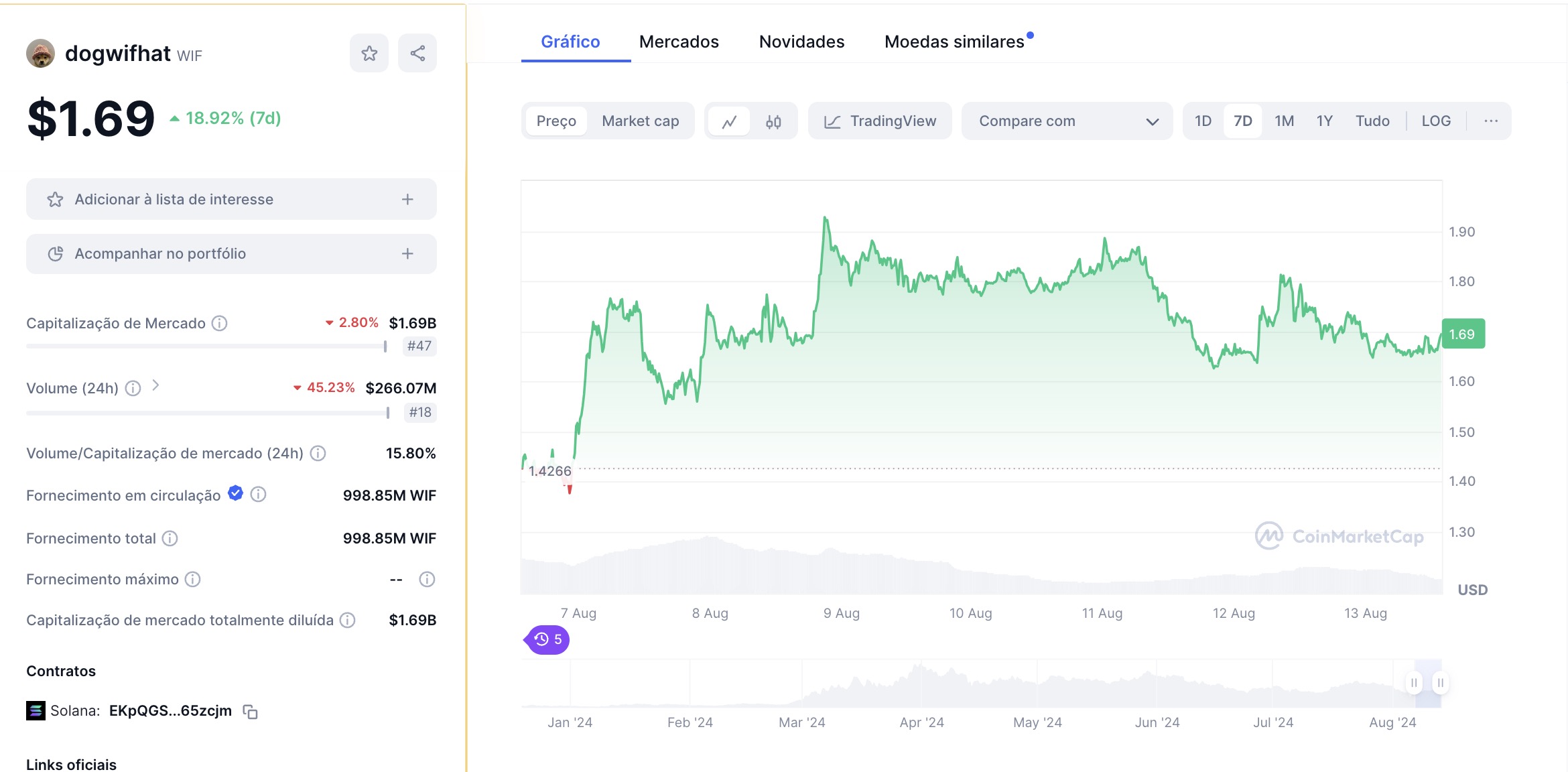Click the info icon next to Capitalização de Mercado
The height and width of the screenshot is (772, 1568).
pos(219,323)
